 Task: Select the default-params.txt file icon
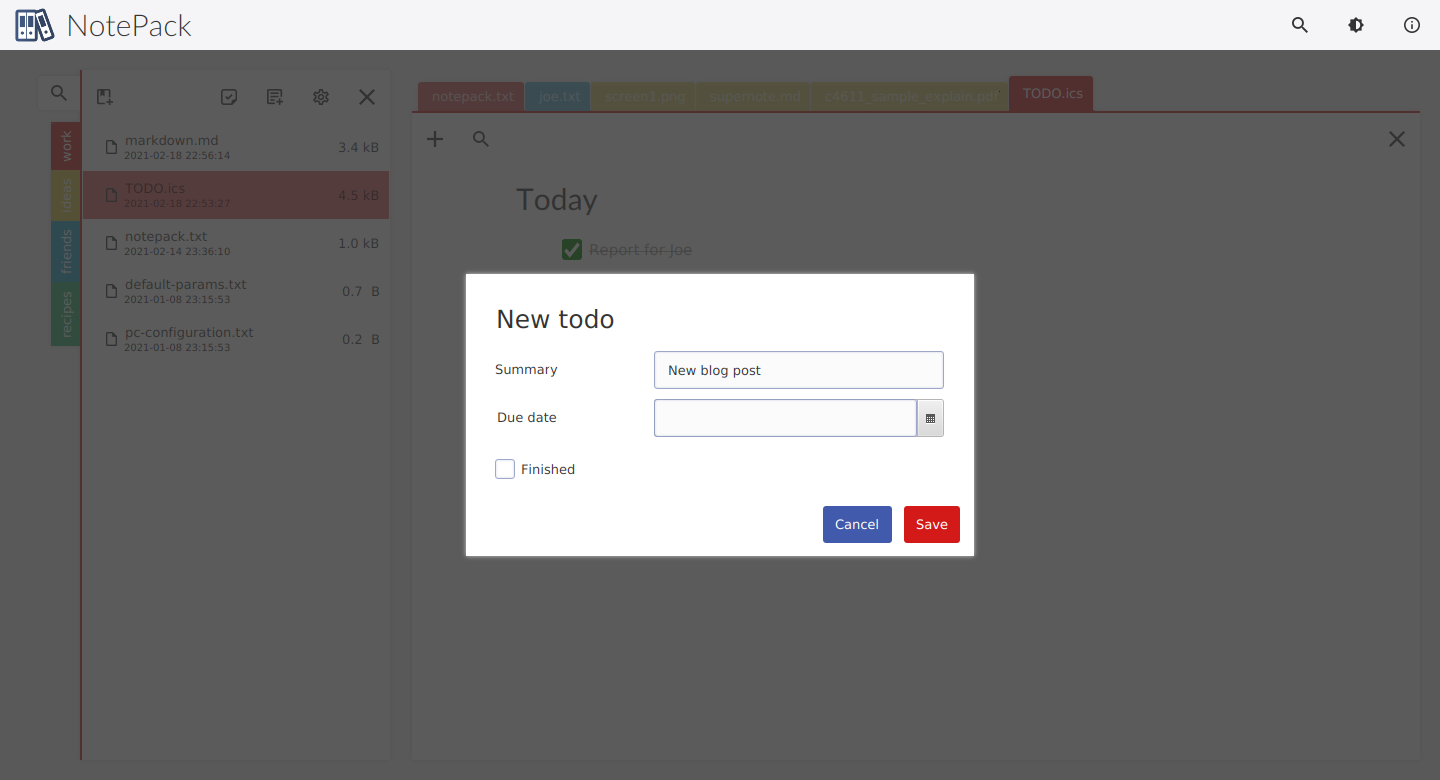coord(112,292)
